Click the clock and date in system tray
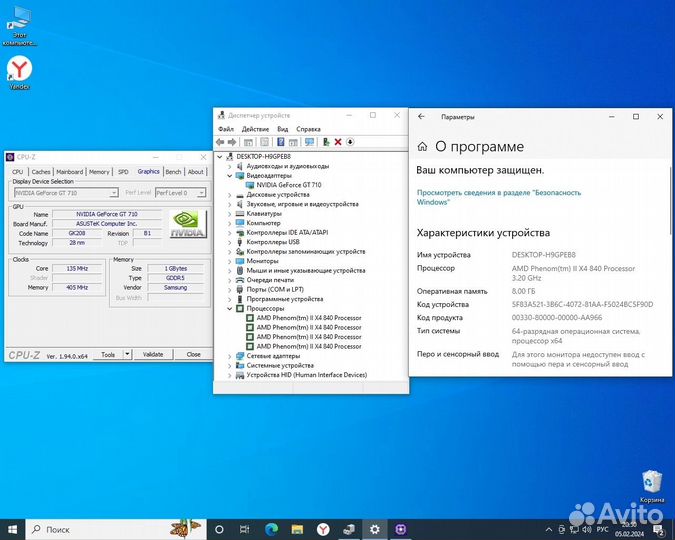675x540 pixels. 629,529
